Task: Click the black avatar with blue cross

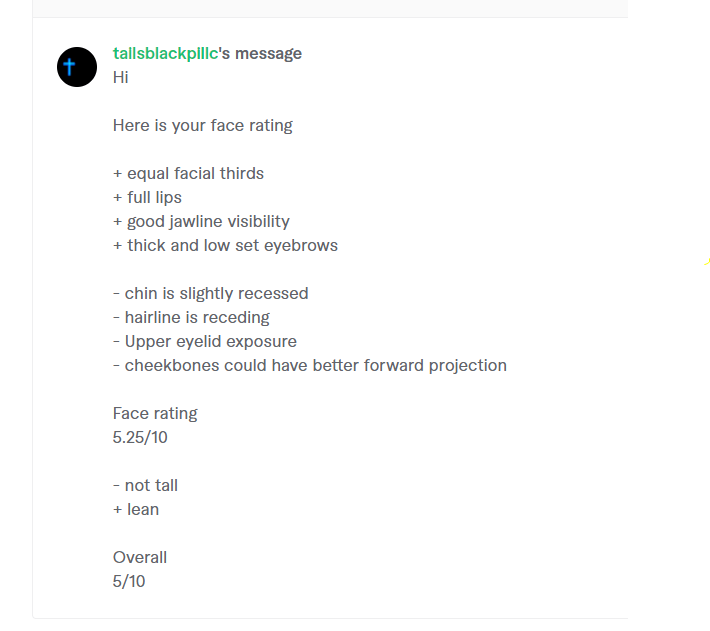Action: pos(77,67)
